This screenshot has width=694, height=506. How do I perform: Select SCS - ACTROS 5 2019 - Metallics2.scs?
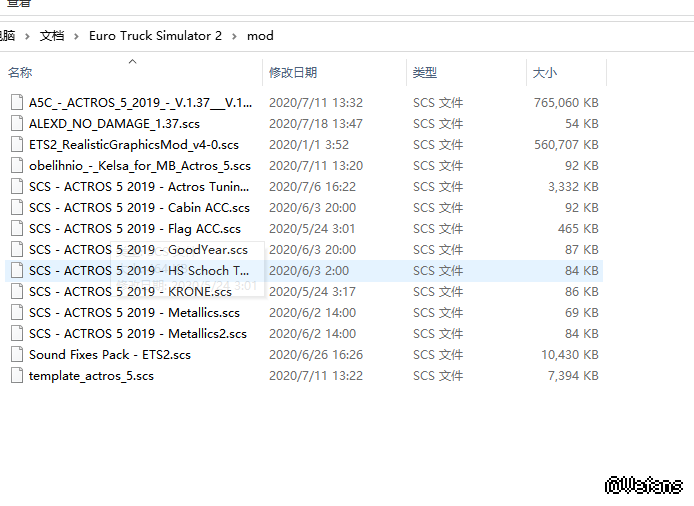(x=138, y=334)
